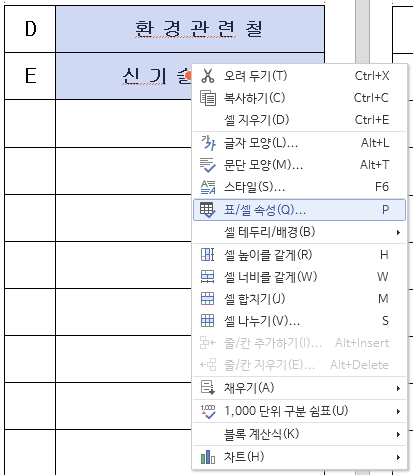The image size is (413, 475).
Task: Open 표/셀 속성(Q)... highlighted entry
Action: tap(299, 210)
